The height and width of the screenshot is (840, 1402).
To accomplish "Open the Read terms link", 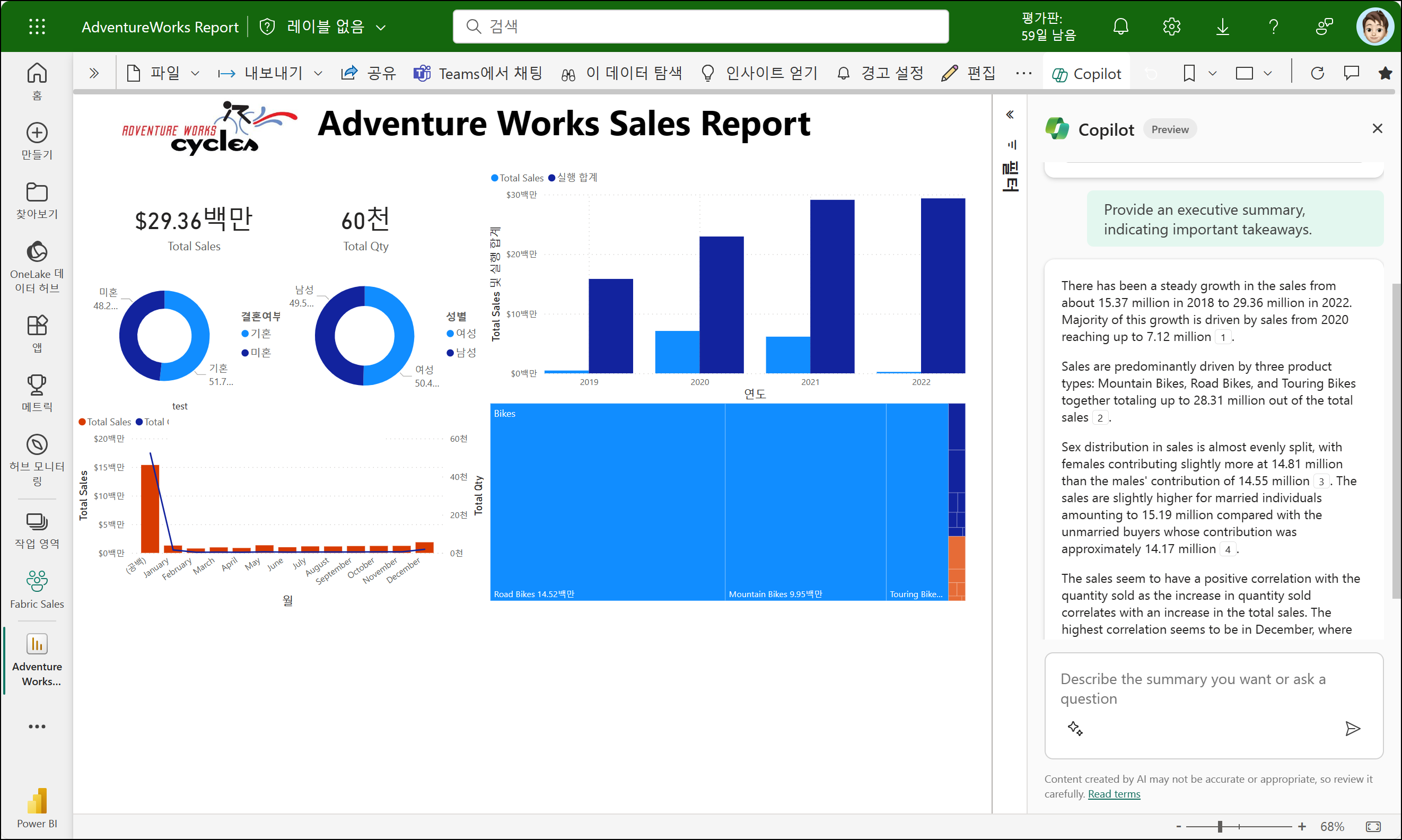I will tap(1114, 793).
